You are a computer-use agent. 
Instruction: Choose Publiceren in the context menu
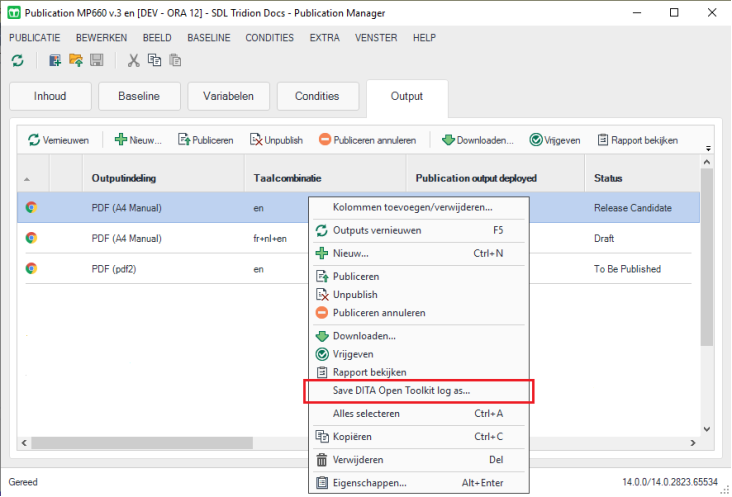click(x=419, y=276)
